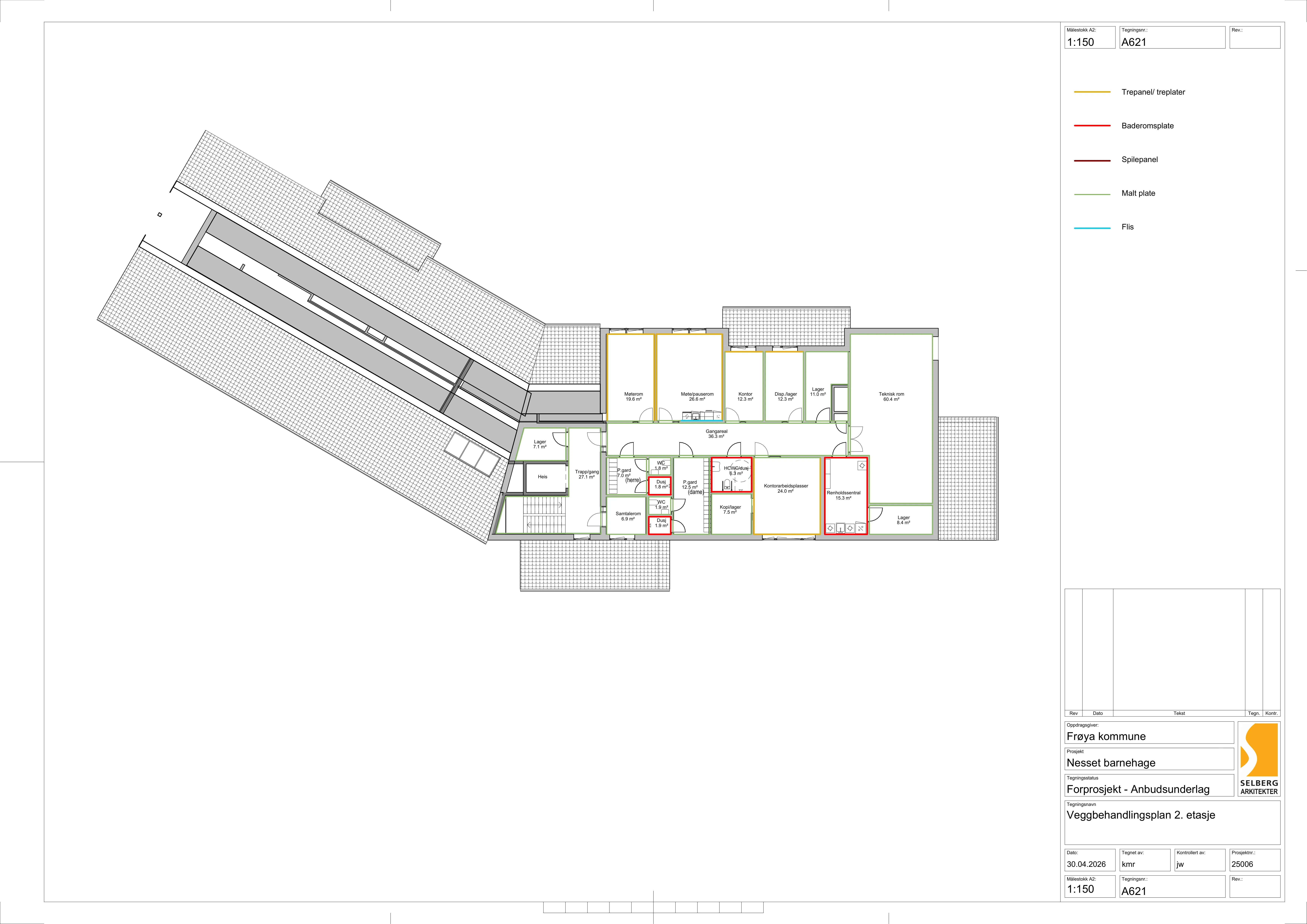Select the 'Forprosjekt - Anbudsunderlag' status text
1307x924 pixels.
pos(1138,790)
